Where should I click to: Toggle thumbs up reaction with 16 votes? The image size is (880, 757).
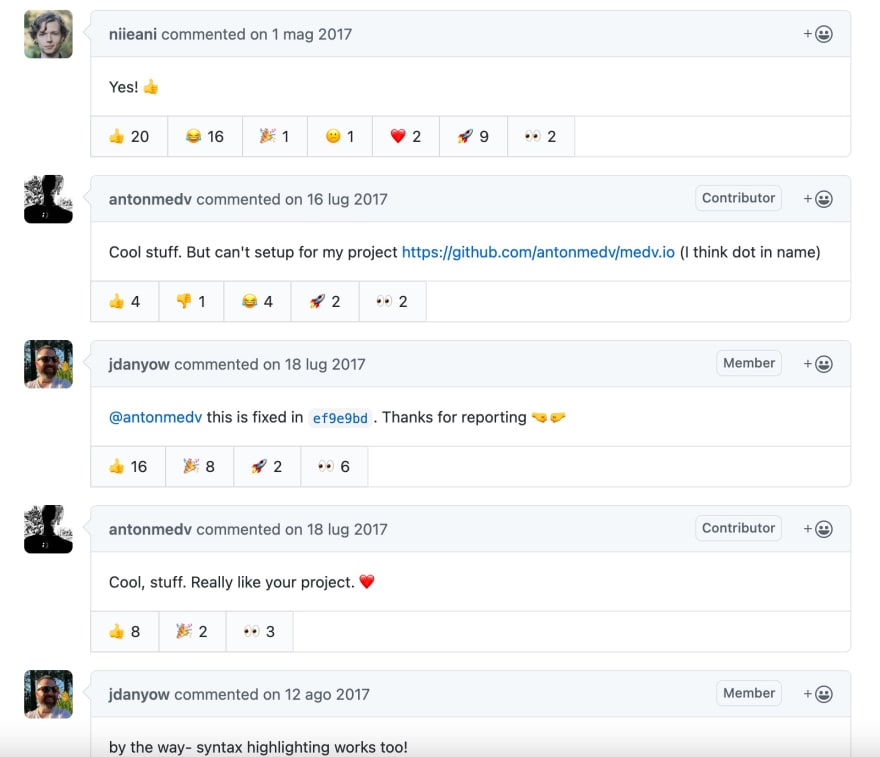pyautogui.click(x=129, y=466)
